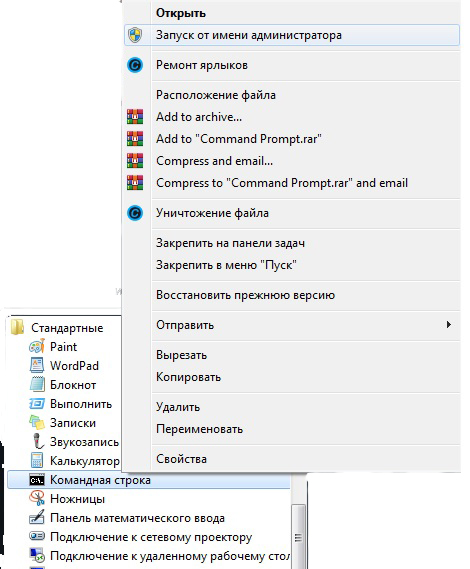Click the Start menu list scrollbar thumb

pyautogui.click(x=298, y=538)
